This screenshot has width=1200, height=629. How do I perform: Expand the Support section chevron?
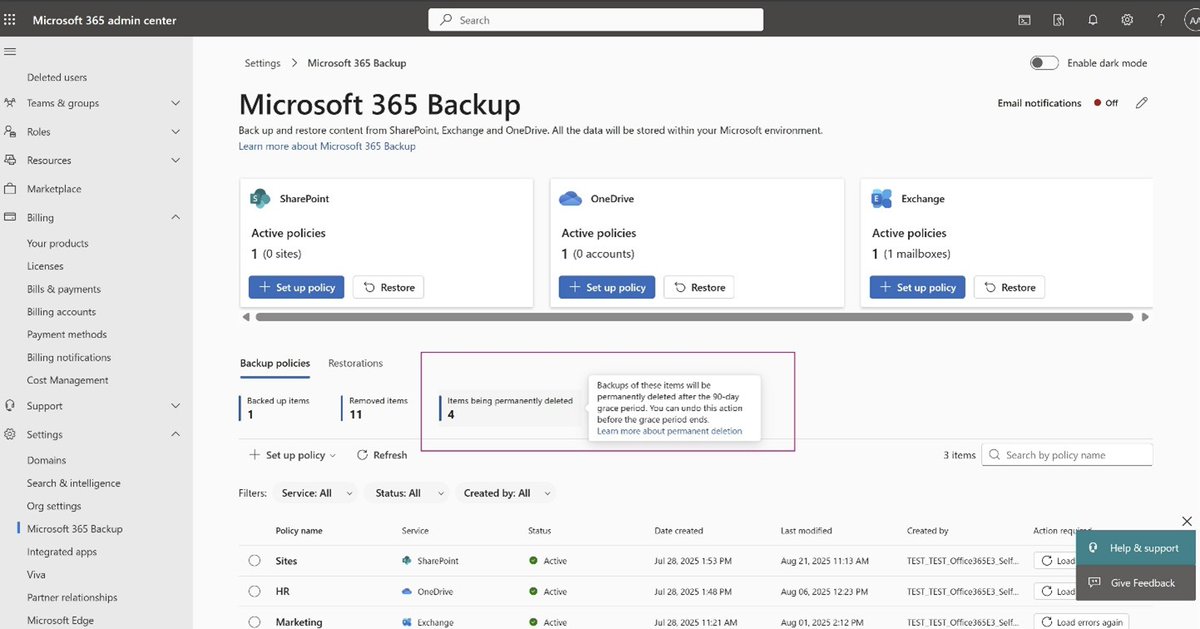click(176, 406)
